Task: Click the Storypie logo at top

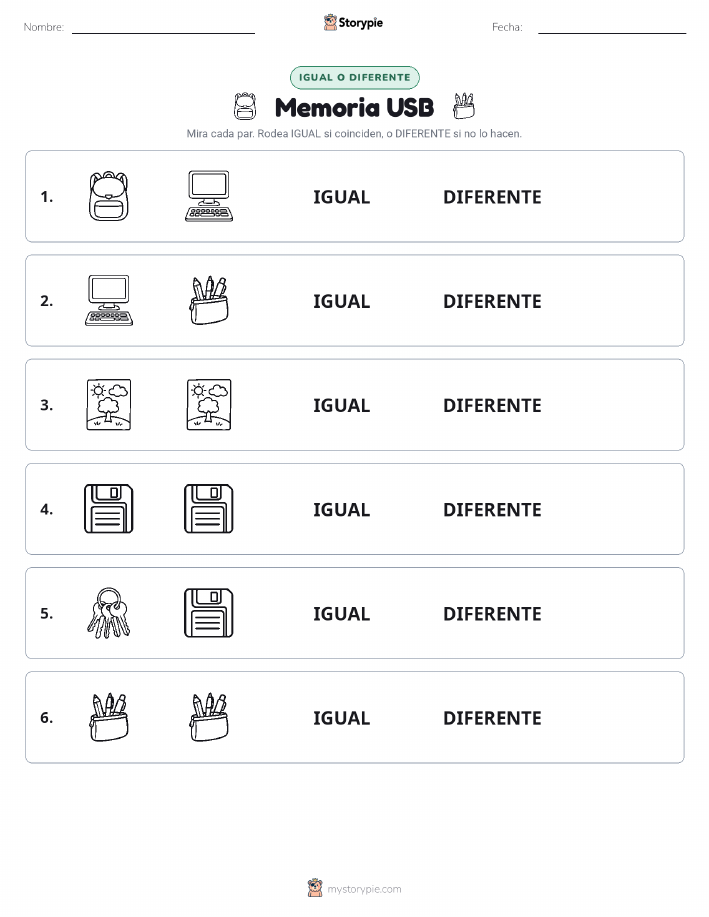Action: (353, 23)
